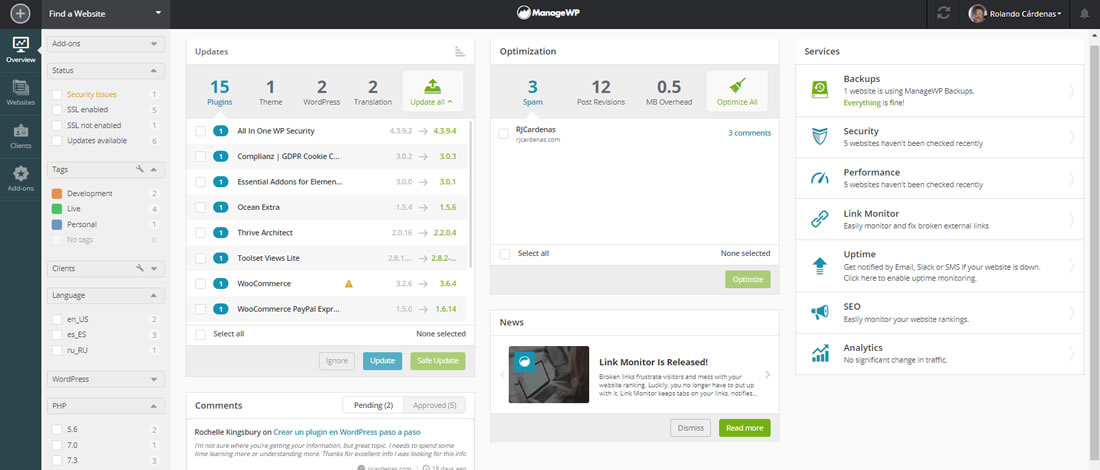Select the 15 Plugins updates tab
The image size is (1100, 470).
[220, 92]
